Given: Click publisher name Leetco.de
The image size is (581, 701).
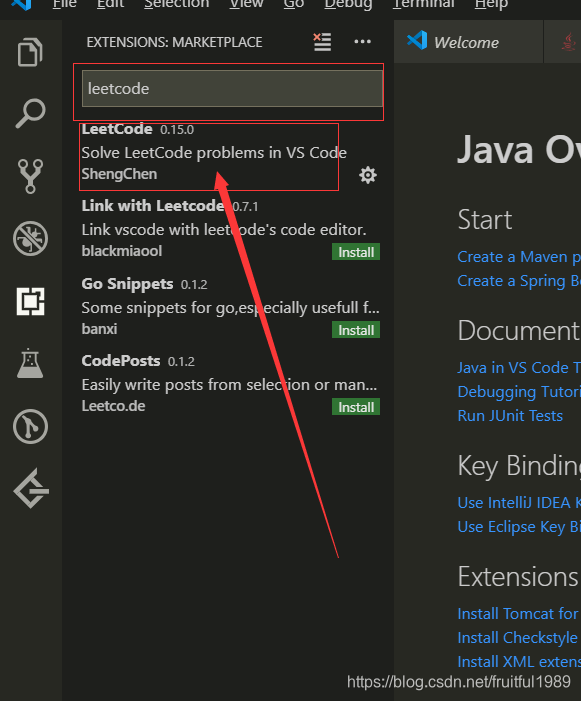Looking at the screenshot, I should pos(113,406).
